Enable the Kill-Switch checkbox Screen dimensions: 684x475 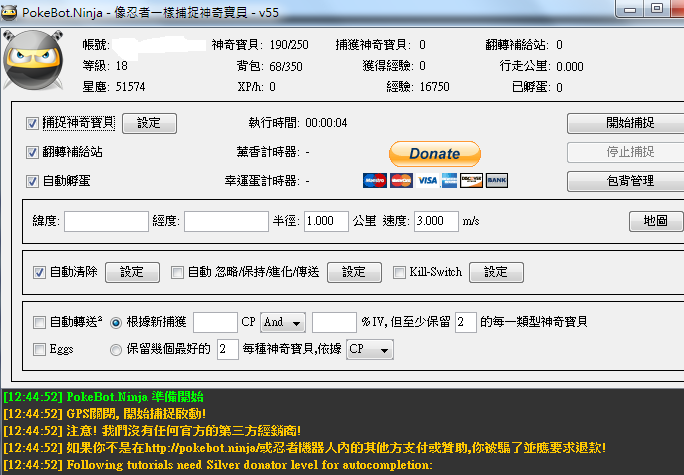[x=399, y=273]
